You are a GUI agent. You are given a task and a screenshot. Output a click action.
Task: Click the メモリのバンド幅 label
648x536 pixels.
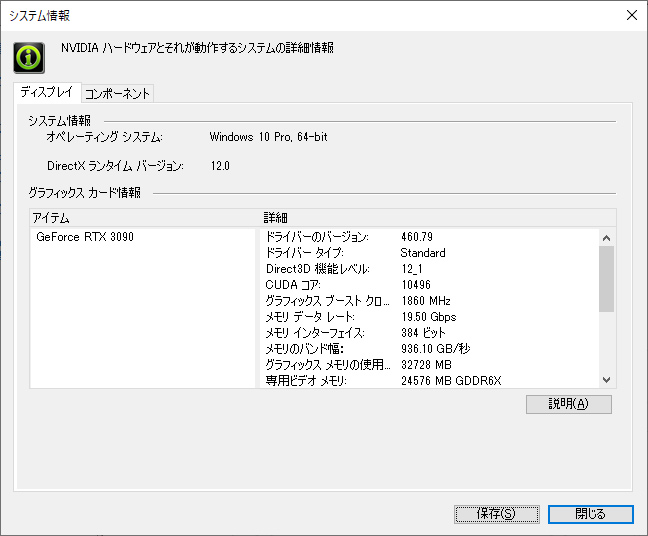point(305,349)
